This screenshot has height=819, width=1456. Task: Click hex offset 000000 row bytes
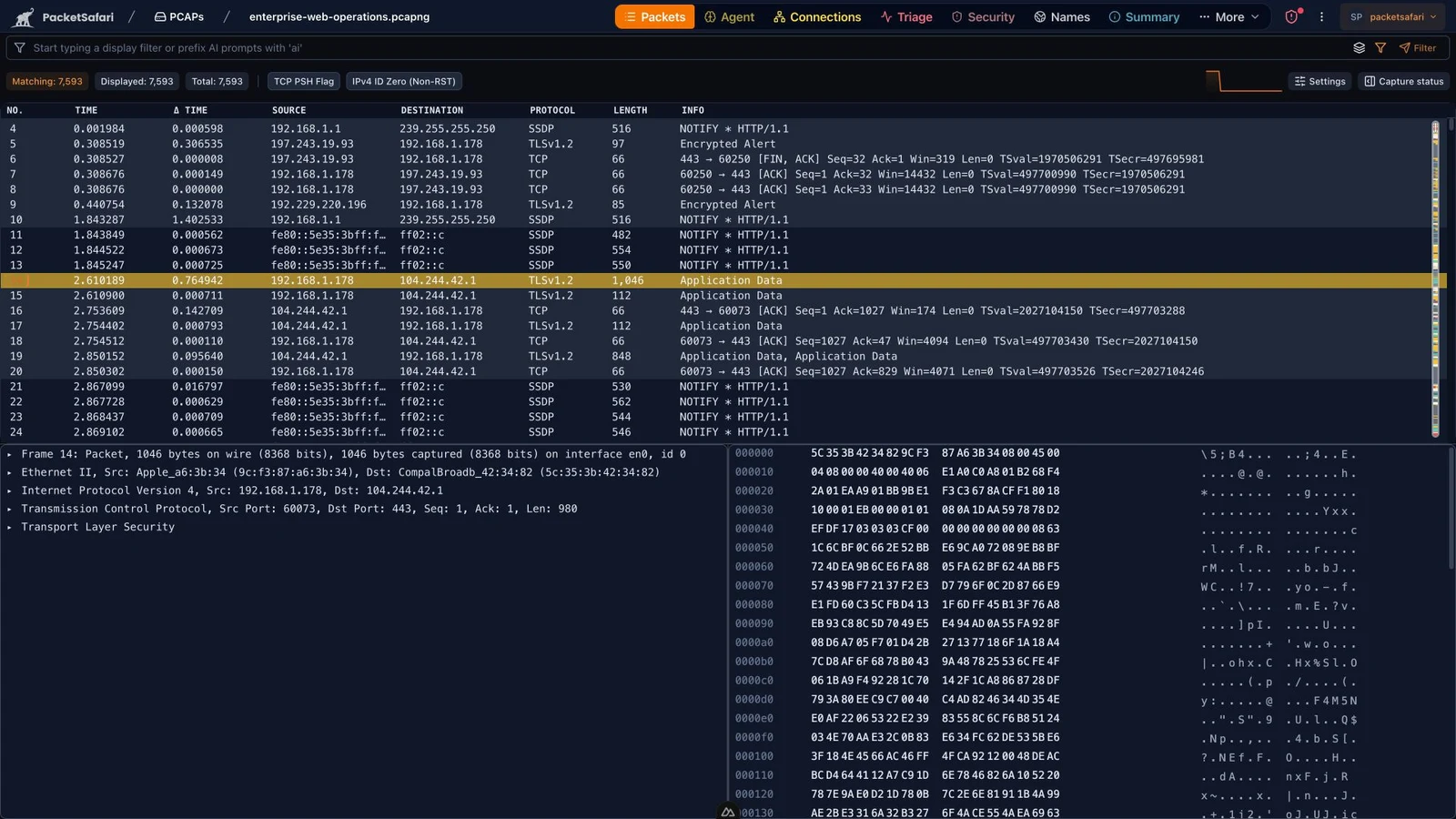click(x=935, y=453)
